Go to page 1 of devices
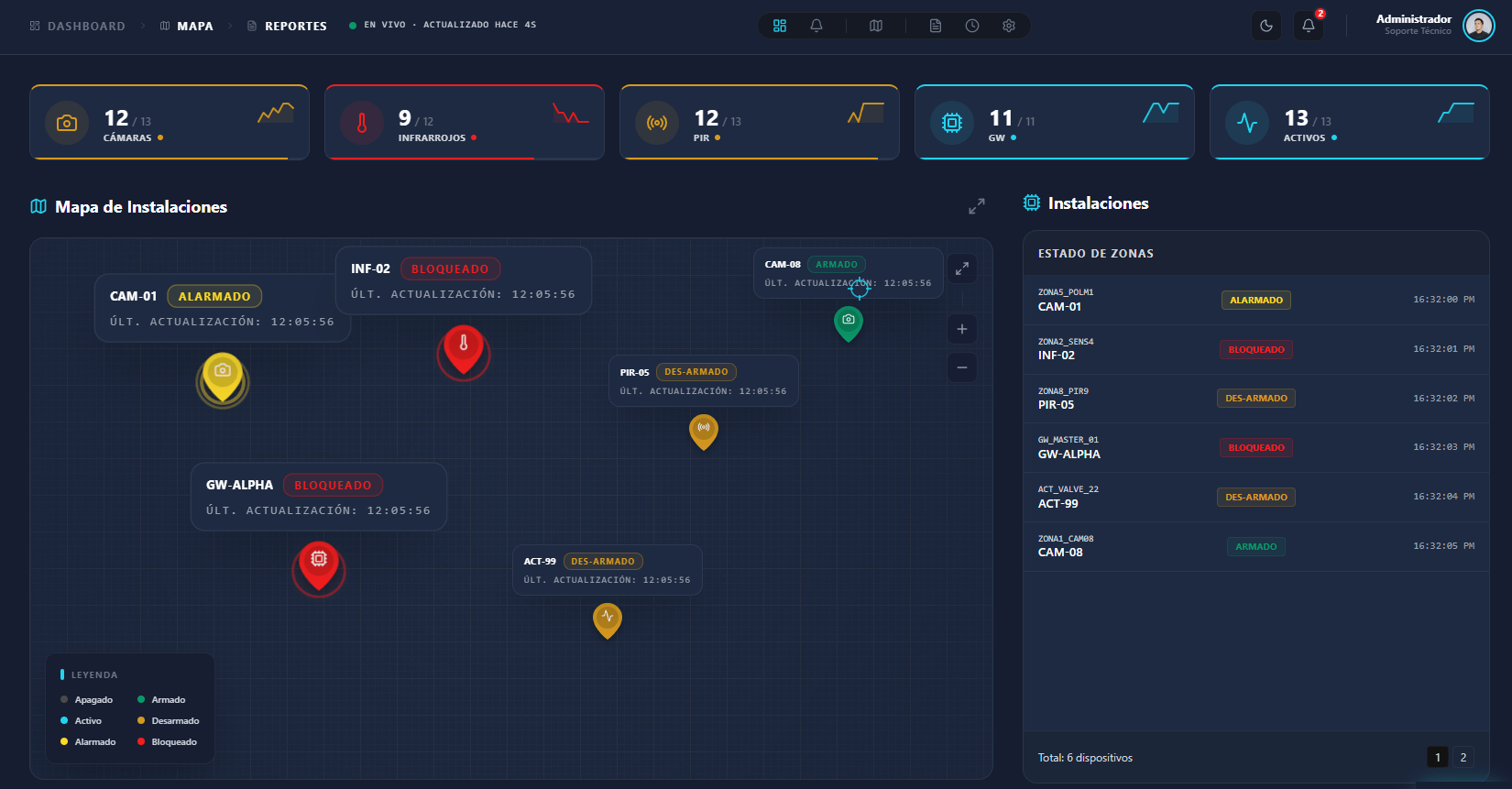 pos(1438,757)
